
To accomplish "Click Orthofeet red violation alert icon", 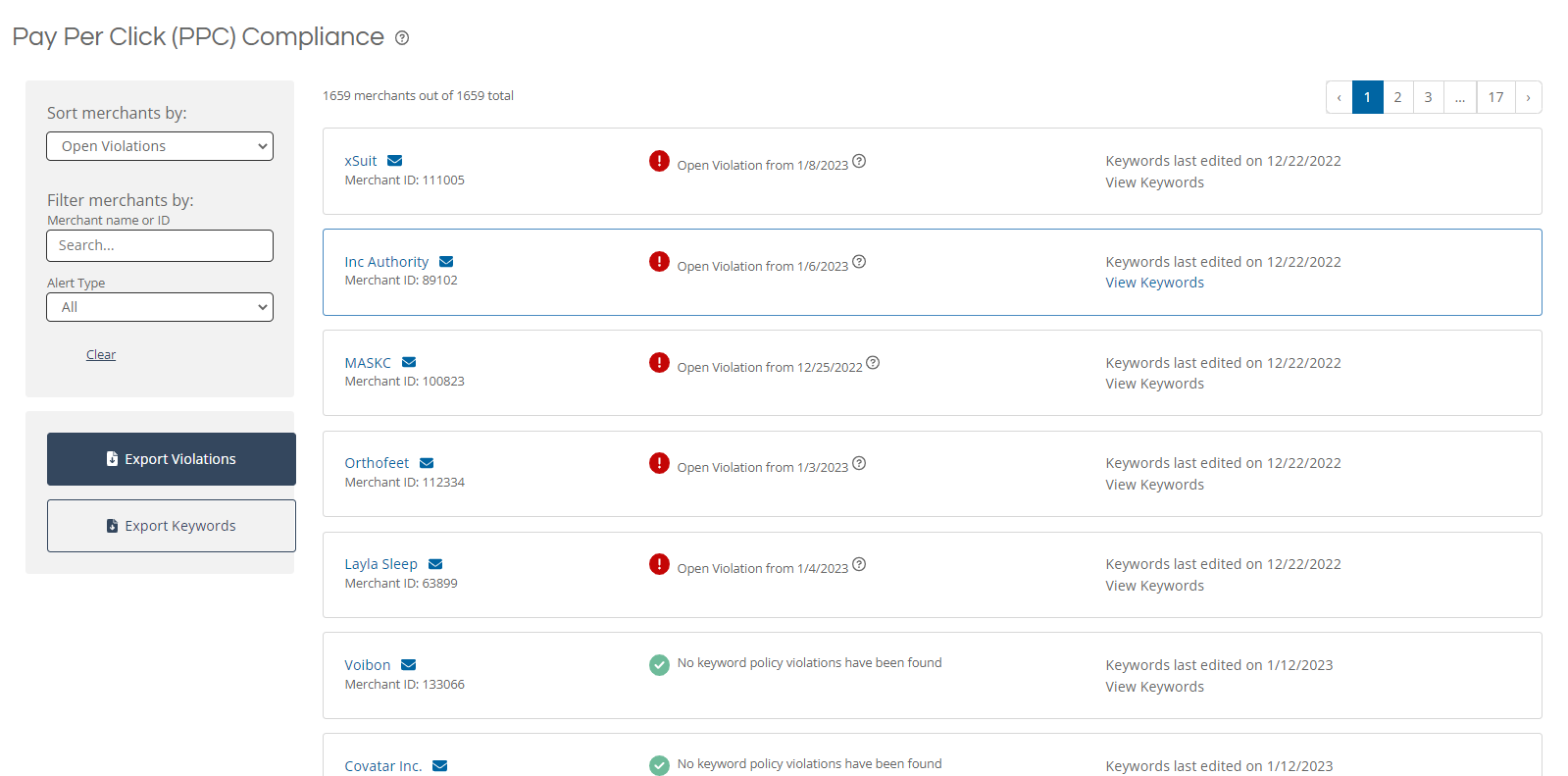I will (x=659, y=463).
